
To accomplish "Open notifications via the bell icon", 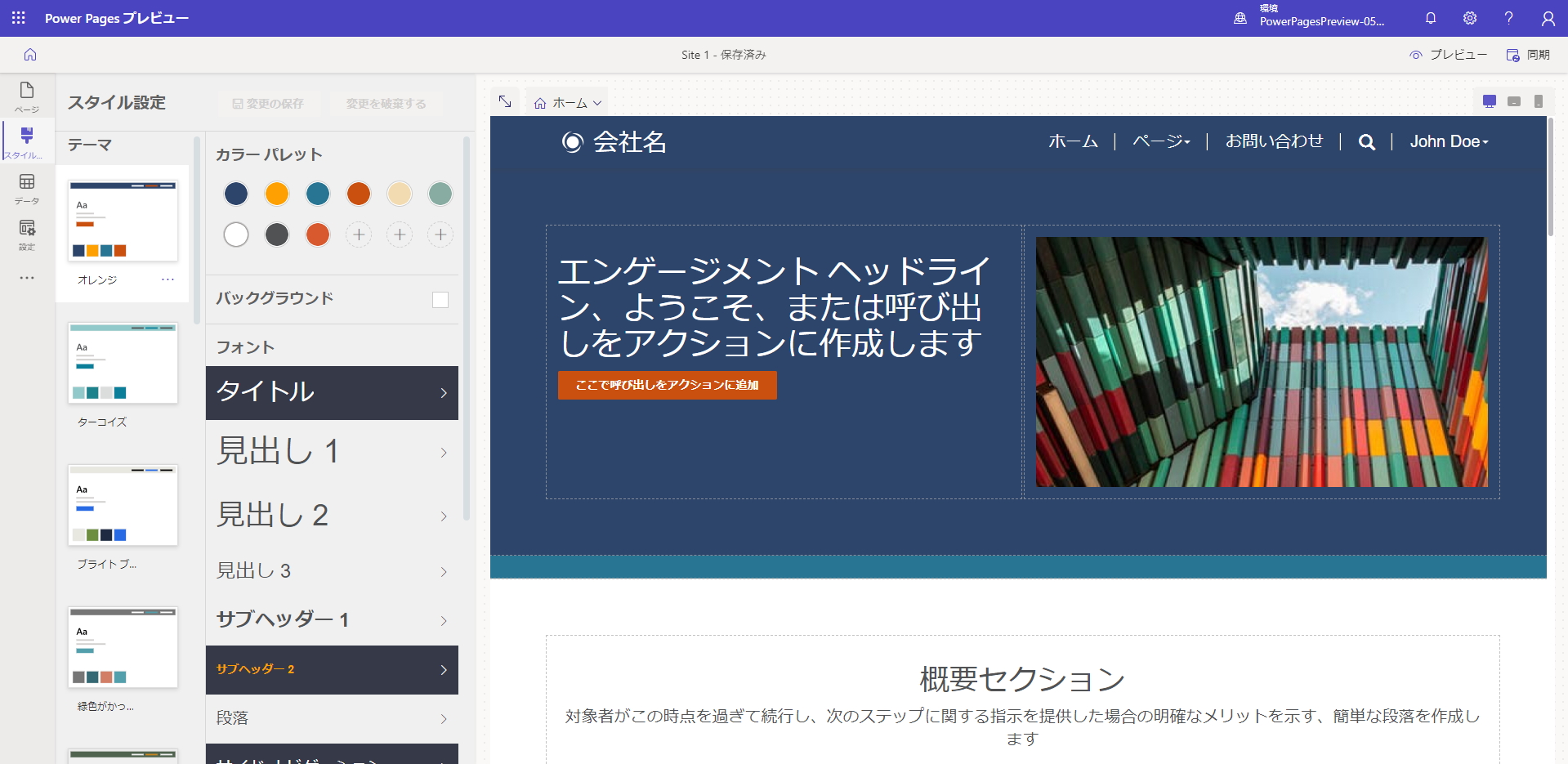I will [1431, 18].
